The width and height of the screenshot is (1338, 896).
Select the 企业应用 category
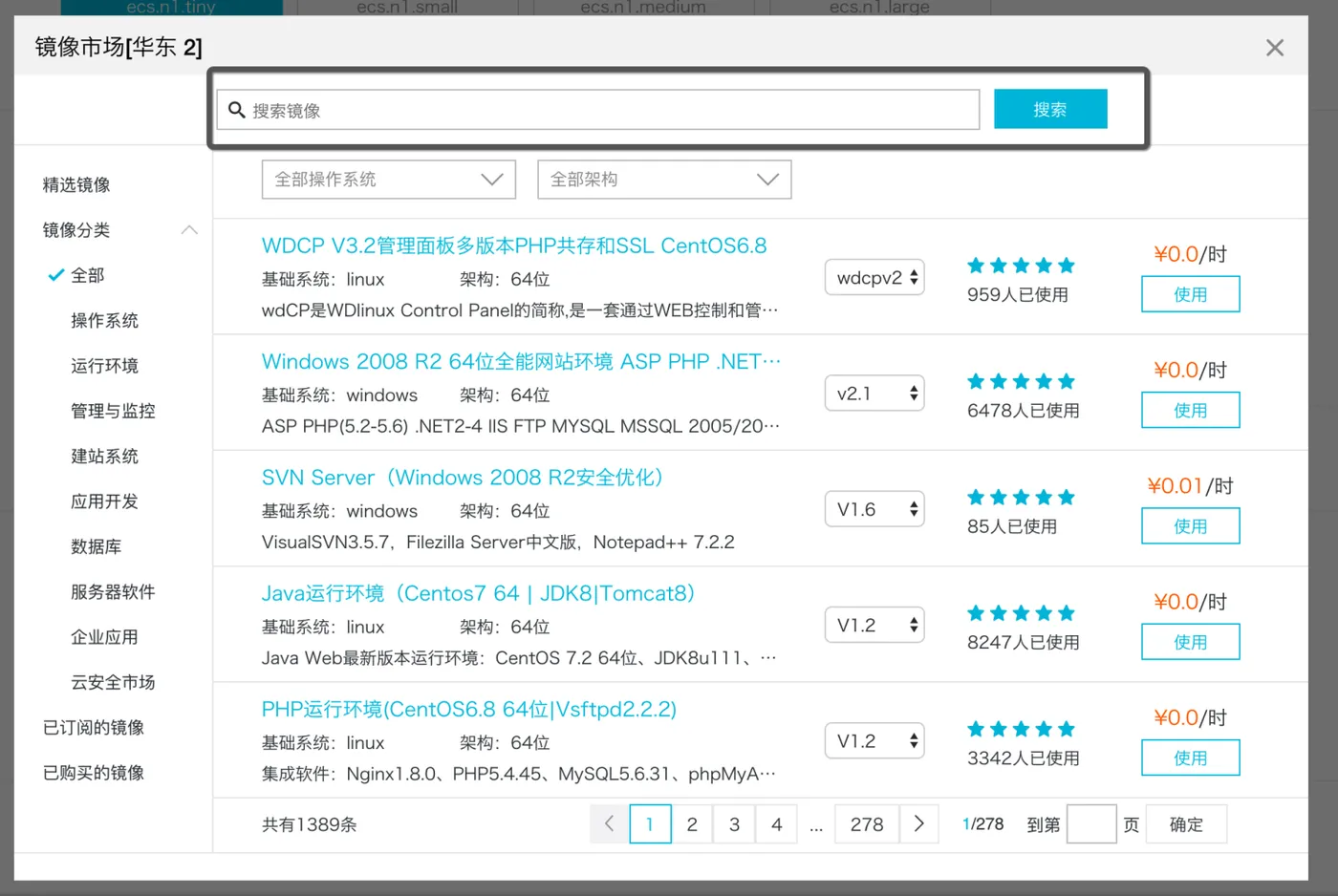tap(104, 637)
